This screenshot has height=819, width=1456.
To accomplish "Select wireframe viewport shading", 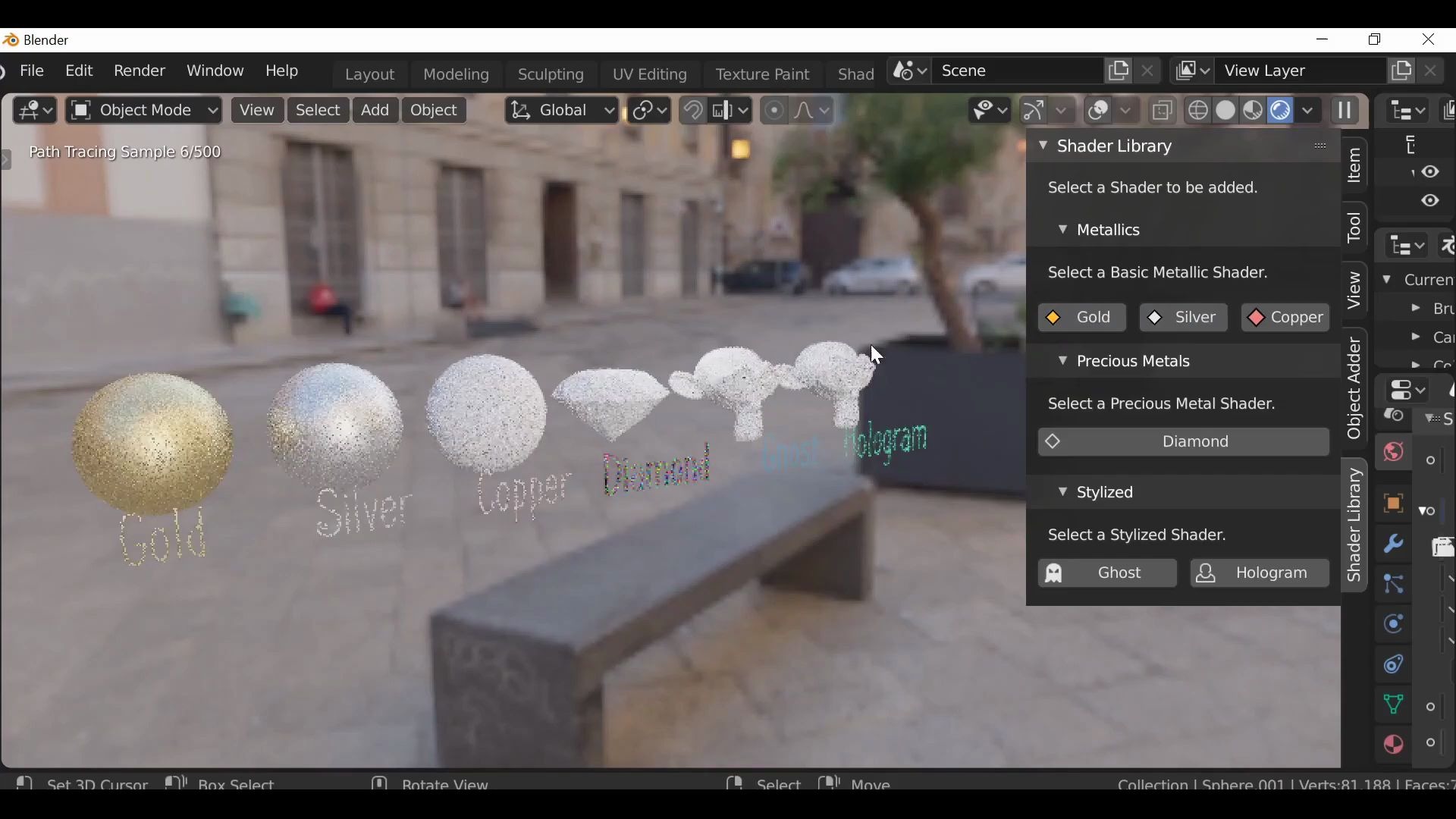I will (x=1198, y=111).
